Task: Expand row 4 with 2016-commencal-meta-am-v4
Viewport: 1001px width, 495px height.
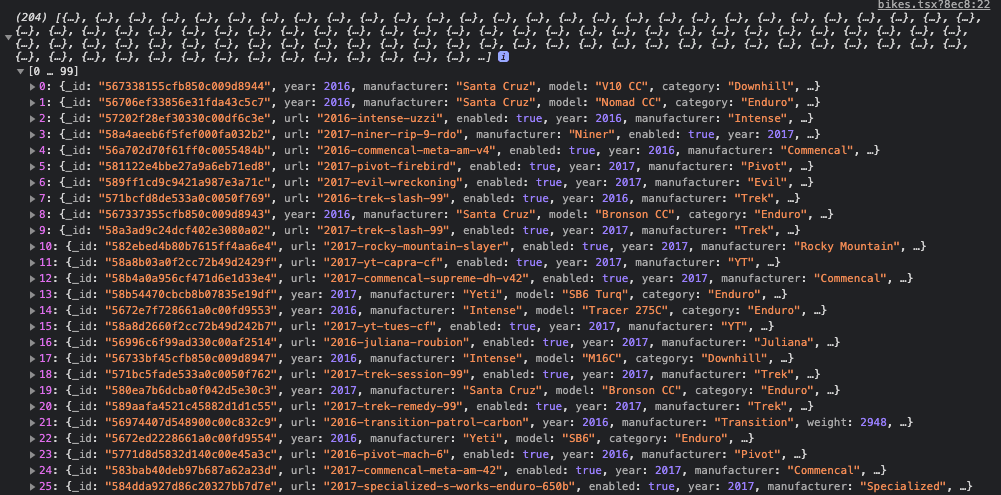Action: coord(33,150)
